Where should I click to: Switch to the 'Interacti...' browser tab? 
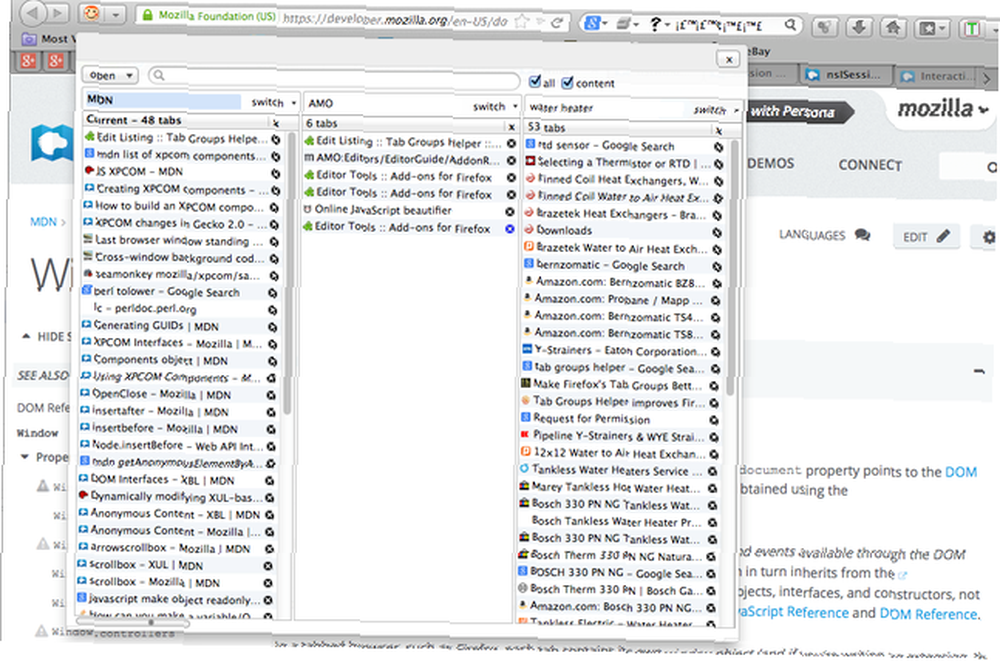pyautogui.click(x=938, y=77)
